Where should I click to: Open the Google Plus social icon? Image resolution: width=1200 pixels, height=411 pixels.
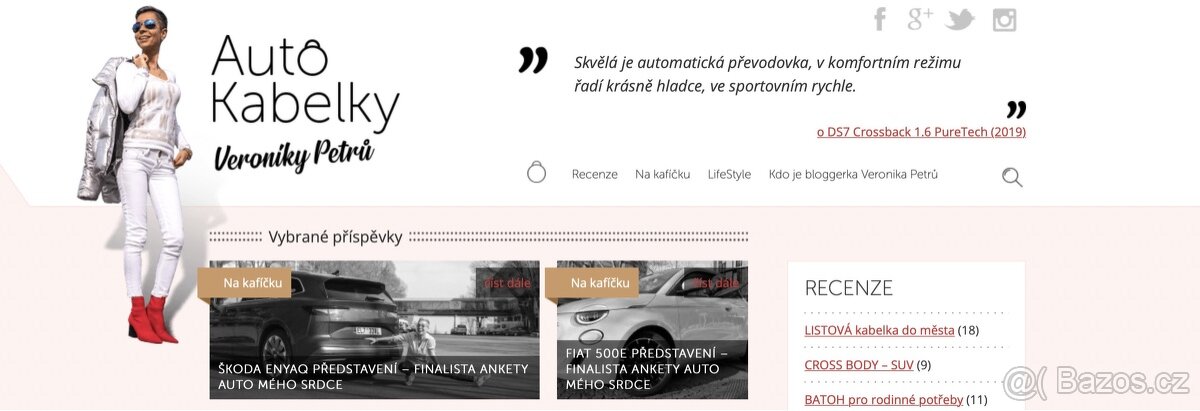click(920, 19)
